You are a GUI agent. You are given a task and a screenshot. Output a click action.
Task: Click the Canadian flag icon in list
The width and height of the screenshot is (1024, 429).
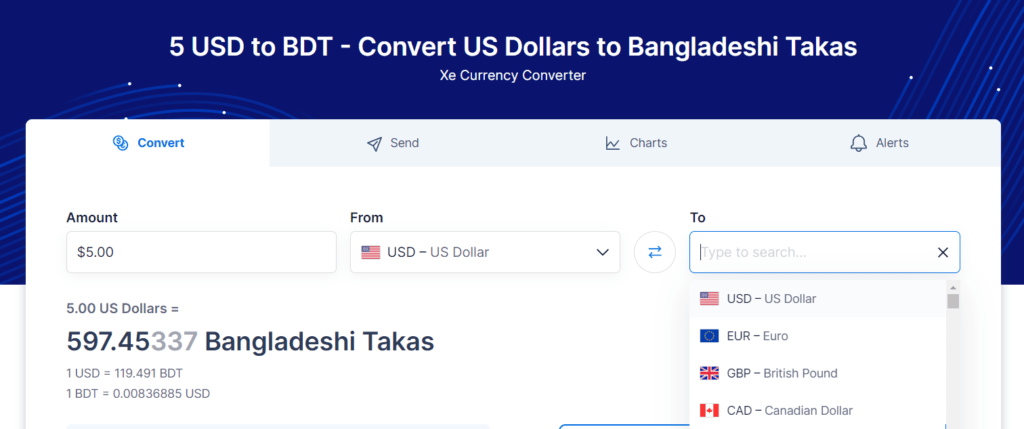click(x=709, y=411)
